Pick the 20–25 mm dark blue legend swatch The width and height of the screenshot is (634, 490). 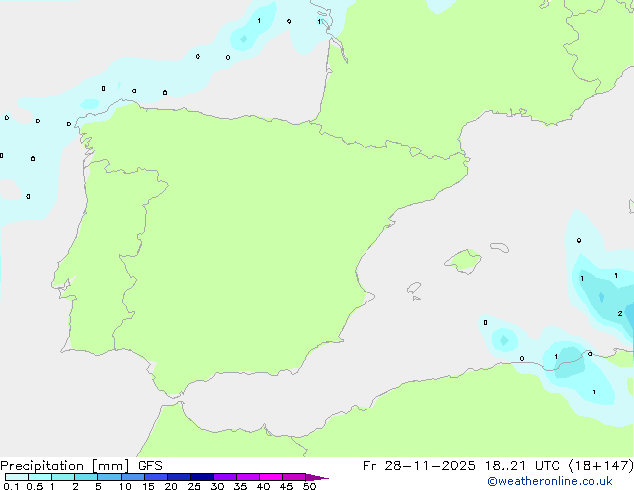point(178,477)
